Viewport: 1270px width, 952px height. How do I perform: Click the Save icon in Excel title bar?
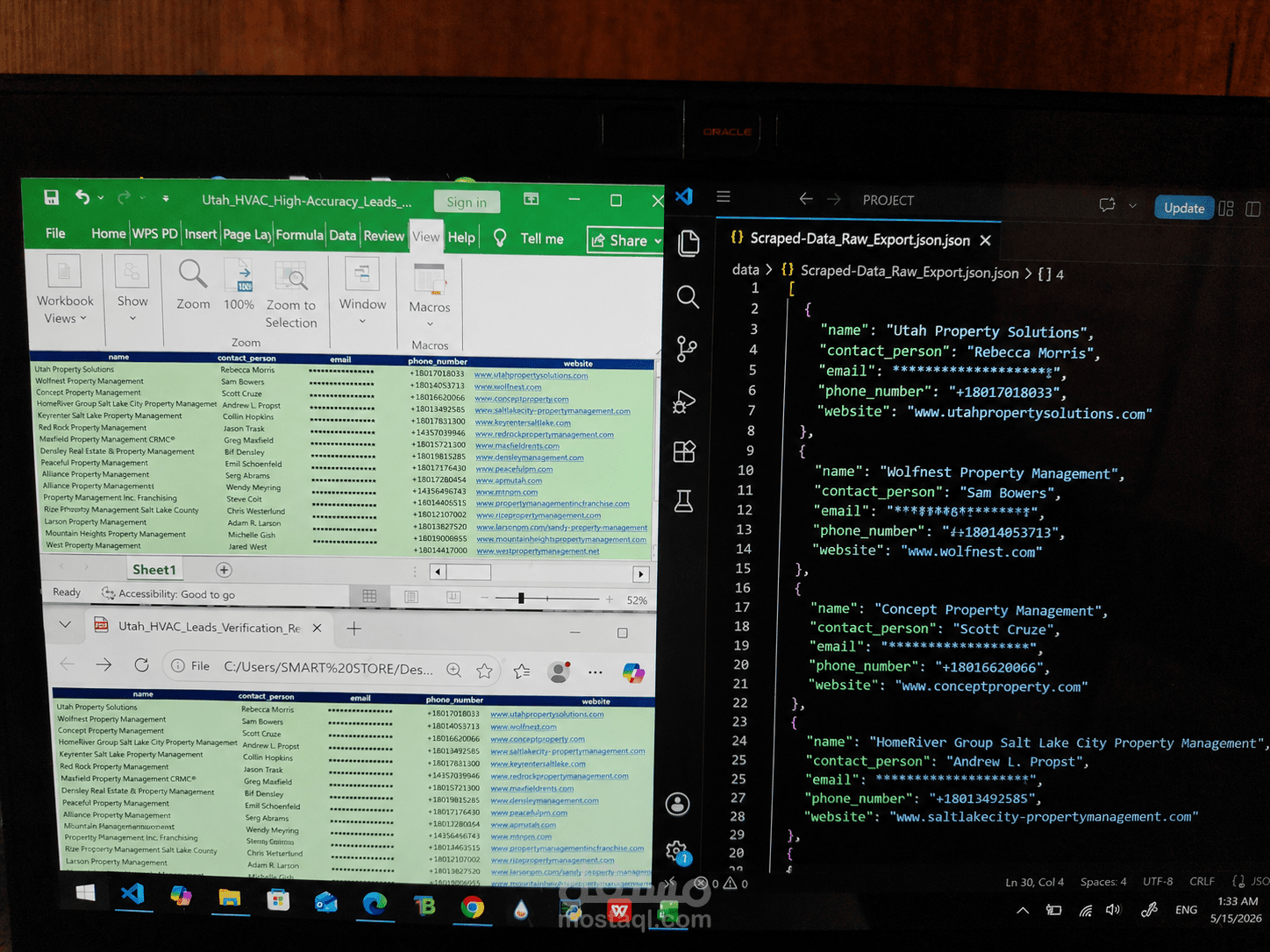[x=52, y=197]
